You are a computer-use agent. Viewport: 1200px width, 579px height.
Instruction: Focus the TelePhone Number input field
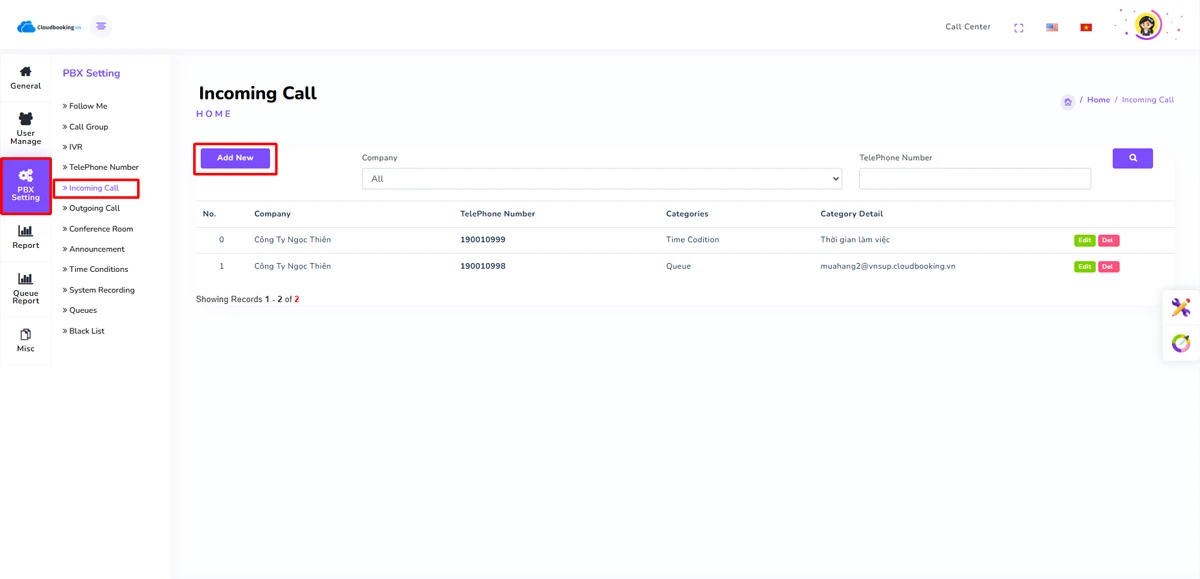click(974, 179)
